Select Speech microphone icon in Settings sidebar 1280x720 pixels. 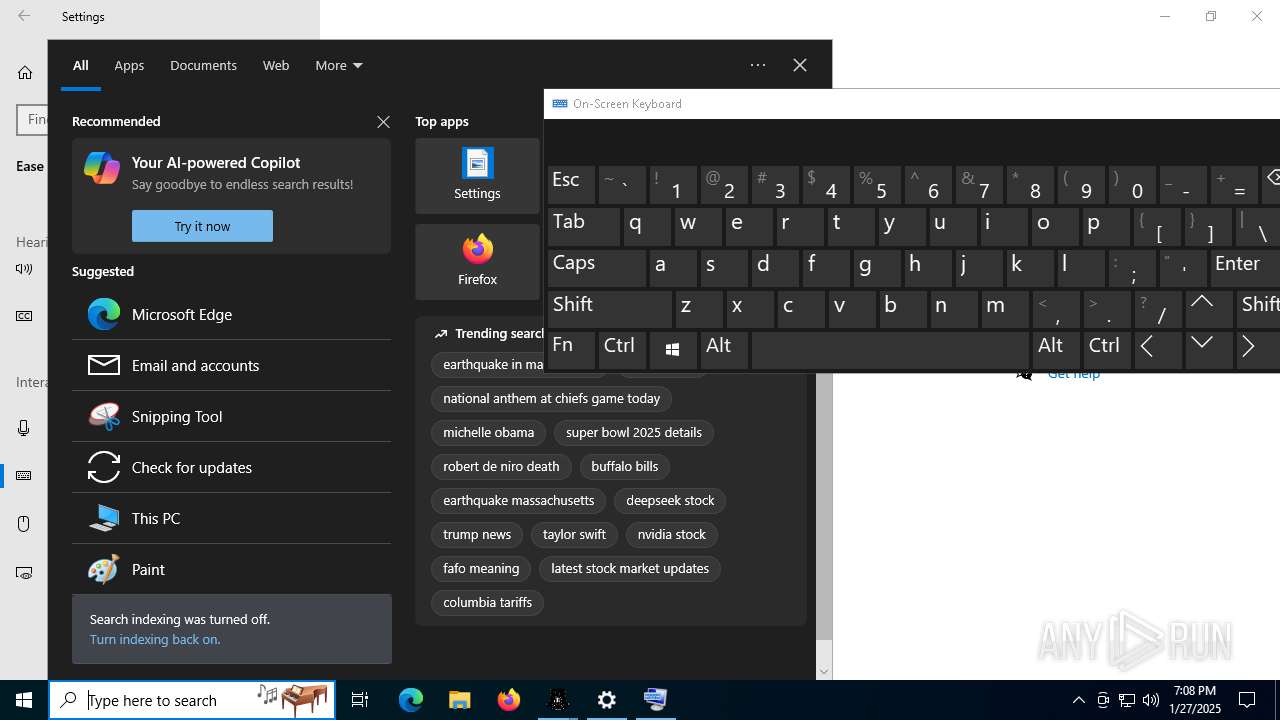coord(24,428)
